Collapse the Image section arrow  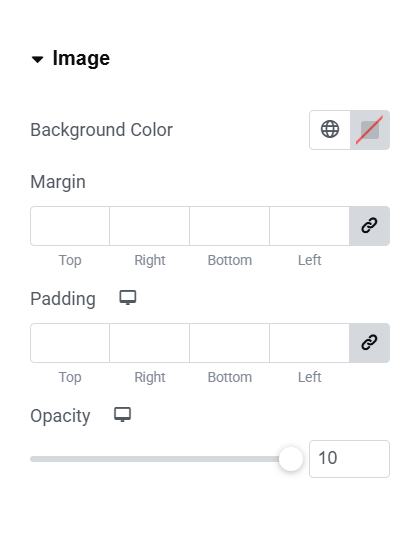point(37,59)
